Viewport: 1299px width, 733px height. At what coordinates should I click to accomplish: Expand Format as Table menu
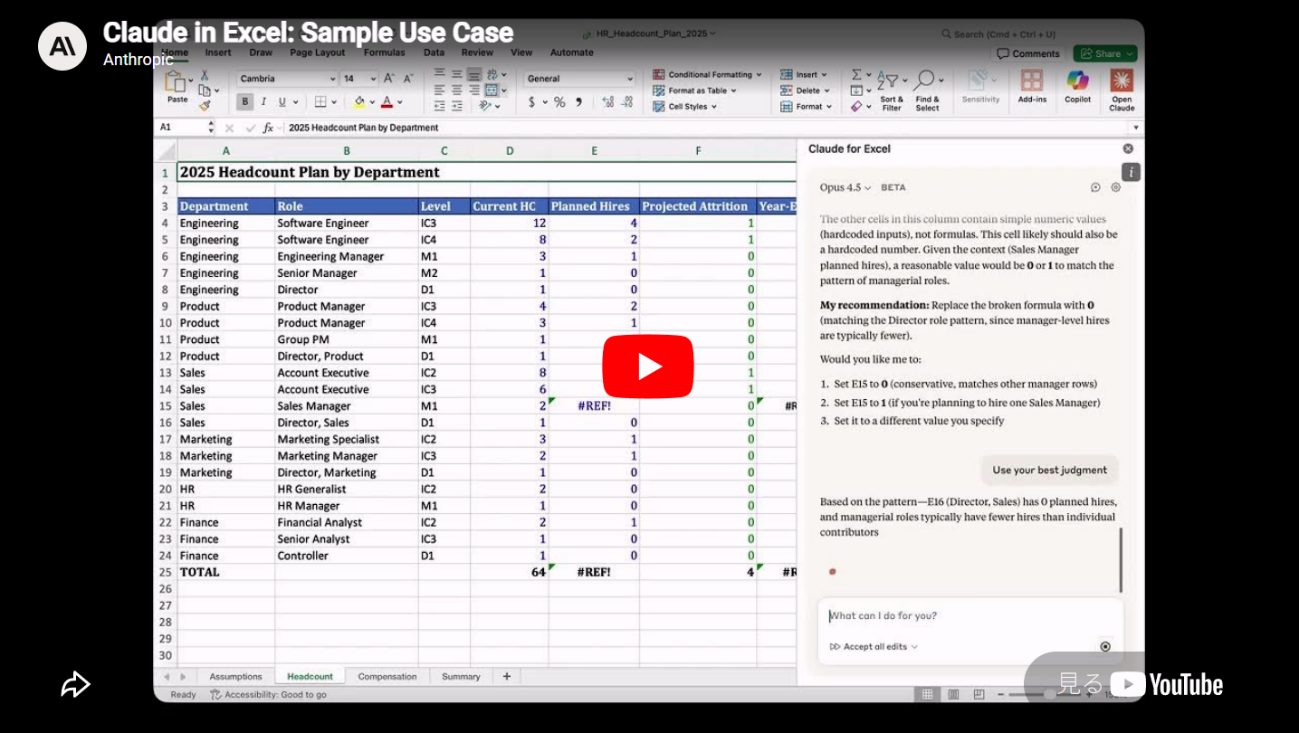(695, 91)
